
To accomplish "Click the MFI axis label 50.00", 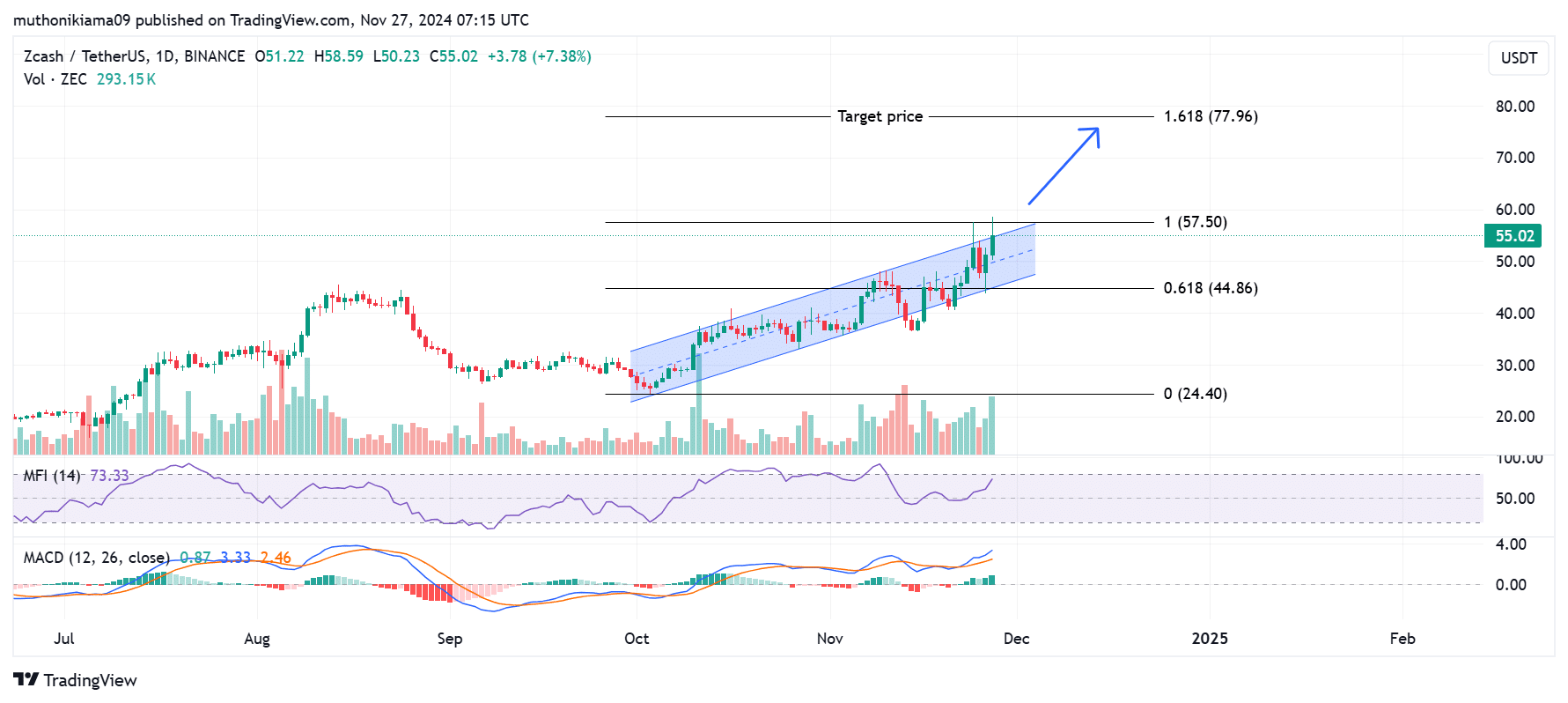I will coord(1515,499).
